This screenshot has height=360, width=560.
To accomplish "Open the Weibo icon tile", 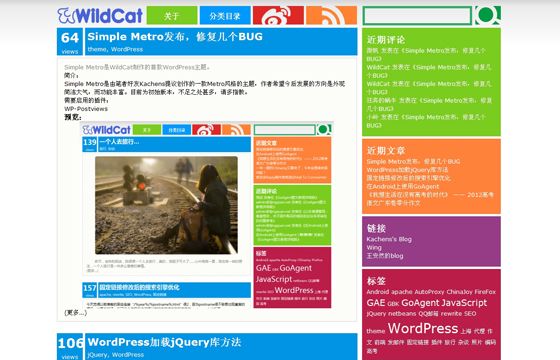I will pos(279,15).
